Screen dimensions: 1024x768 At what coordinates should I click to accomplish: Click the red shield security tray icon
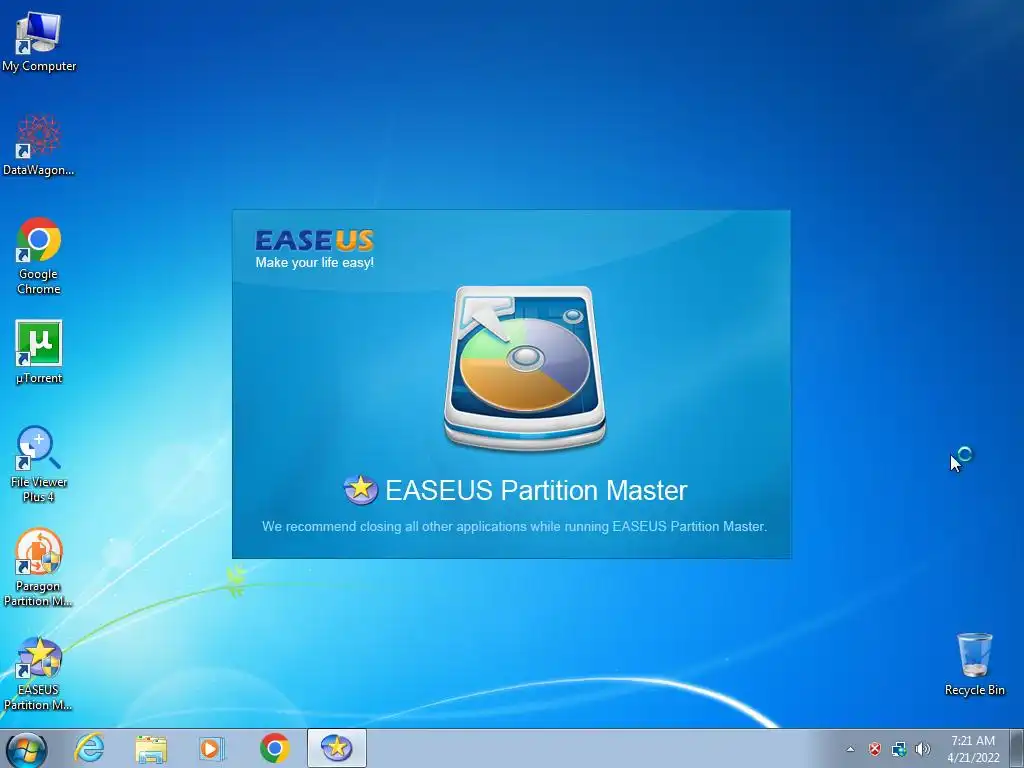click(874, 749)
